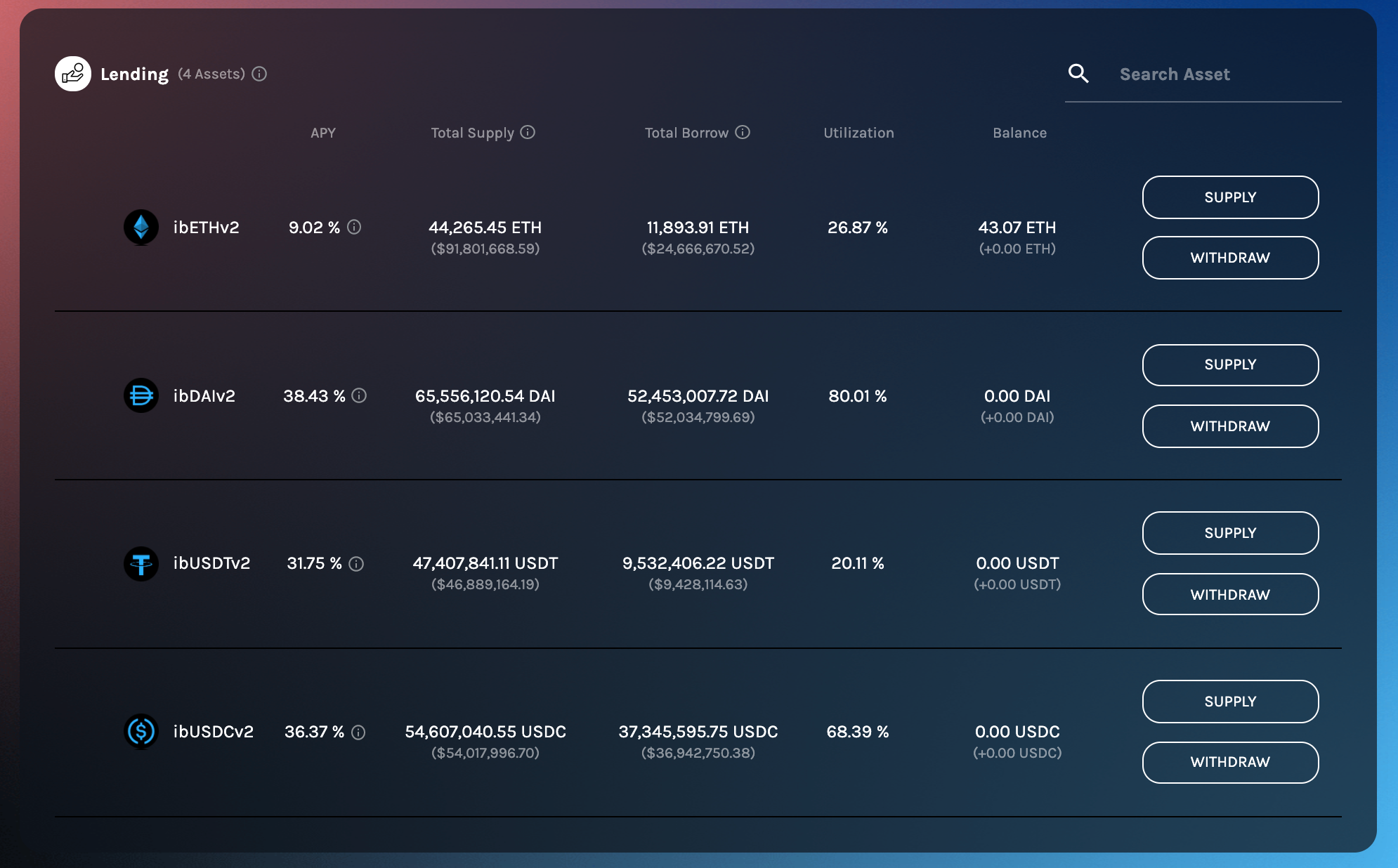The image size is (1398, 868).
Task: Click the ($52,034,799.69) dollar amount
Action: 698,417
